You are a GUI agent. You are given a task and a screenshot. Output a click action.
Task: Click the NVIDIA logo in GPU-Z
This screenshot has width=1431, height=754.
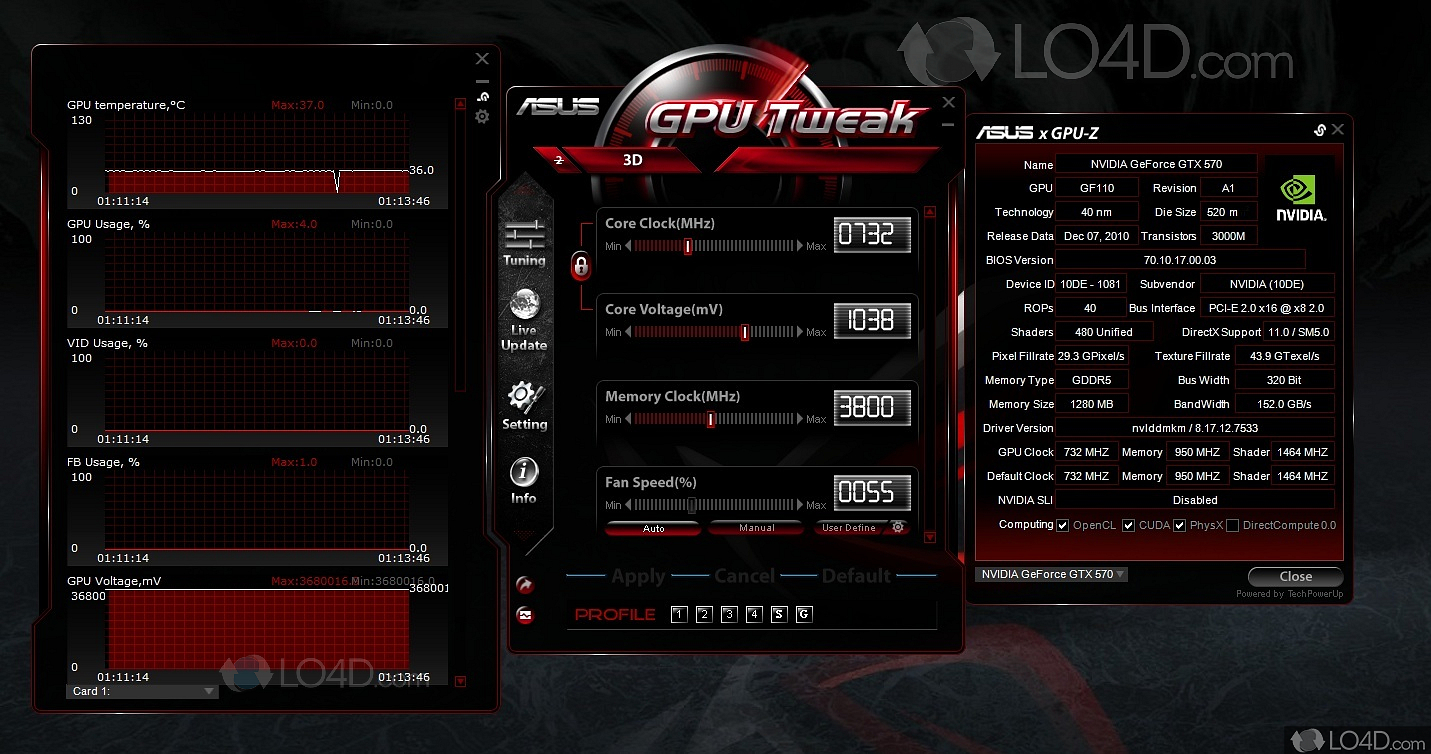coord(1300,198)
